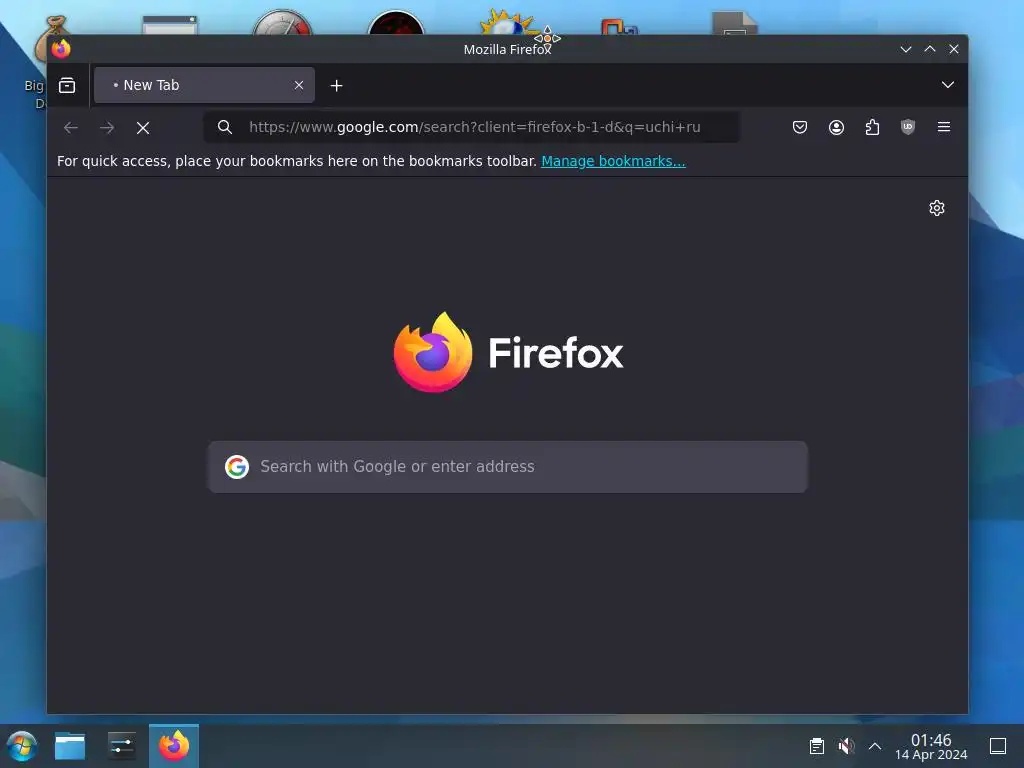This screenshot has width=1024, height=768.
Task: Focus the URL address bar field
Action: [473, 127]
